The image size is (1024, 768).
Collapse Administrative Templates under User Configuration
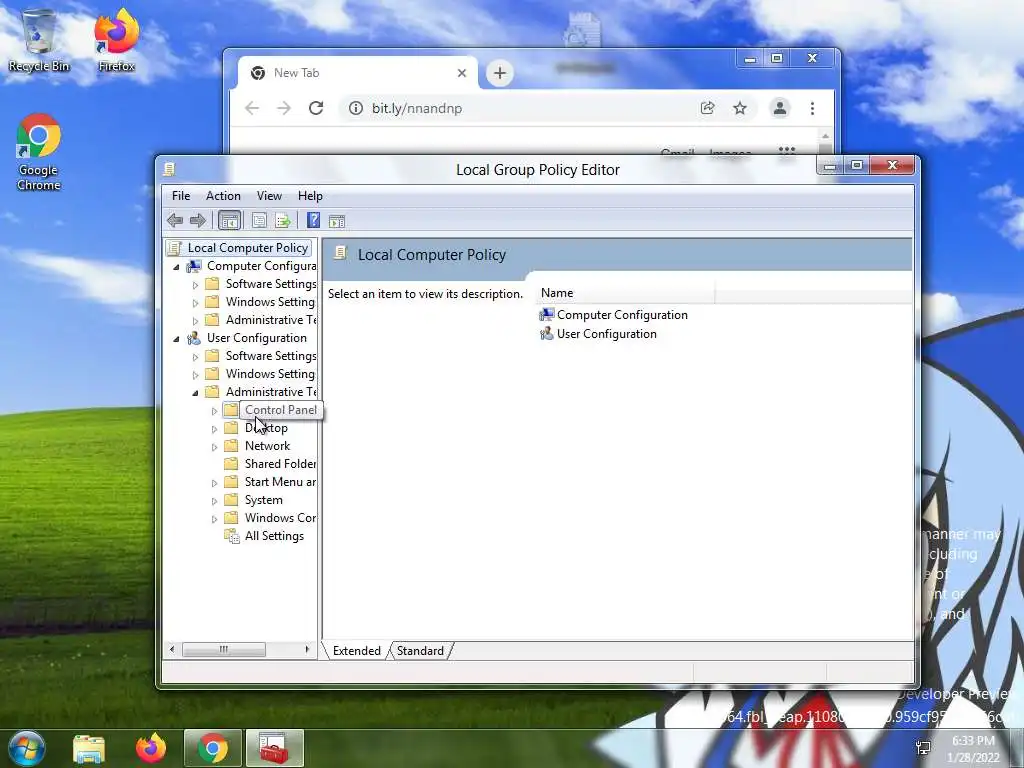tap(195, 392)
